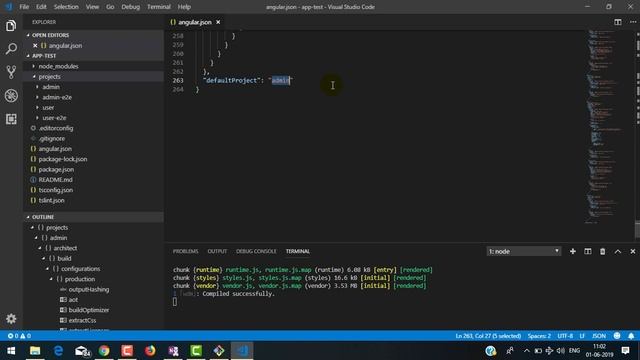Split the terminal panel
The height and width of the screenshot is (360, 640).
pos(587,251)
